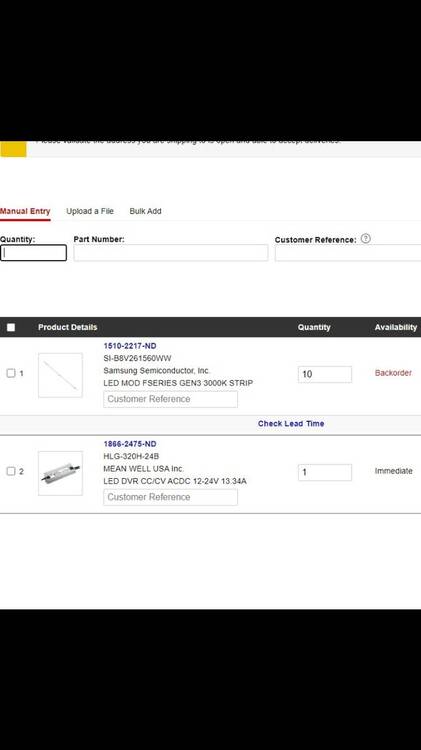This screenshot has height=750, width=421.
Task: Switch to the Bulk Add tab
Action: click(145, 211)
